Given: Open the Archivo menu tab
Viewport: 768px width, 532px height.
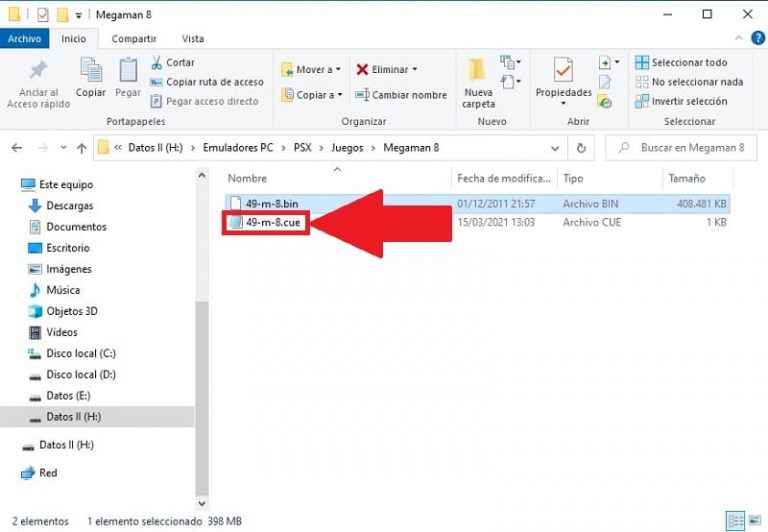Looking at the screenshot, I should (x=24, y=39).
